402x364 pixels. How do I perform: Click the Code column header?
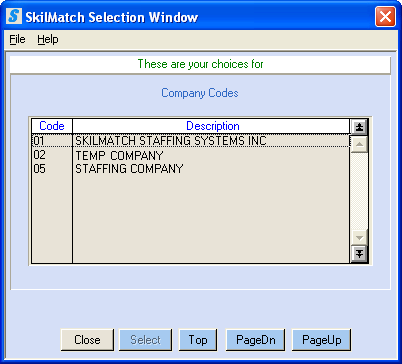pyautogui.click(x=52, y=126)
